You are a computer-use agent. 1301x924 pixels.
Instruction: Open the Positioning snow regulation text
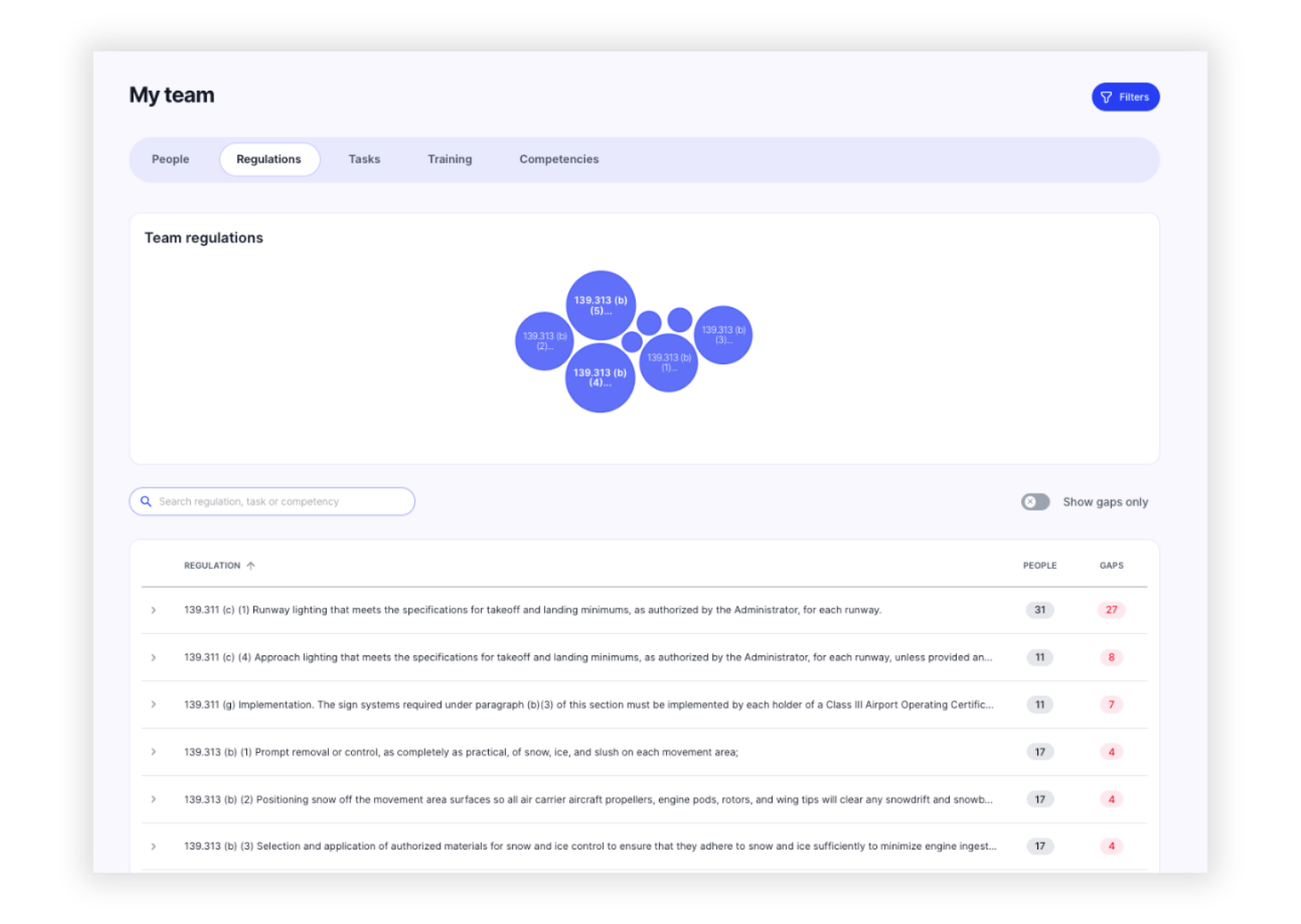point(588,799)
